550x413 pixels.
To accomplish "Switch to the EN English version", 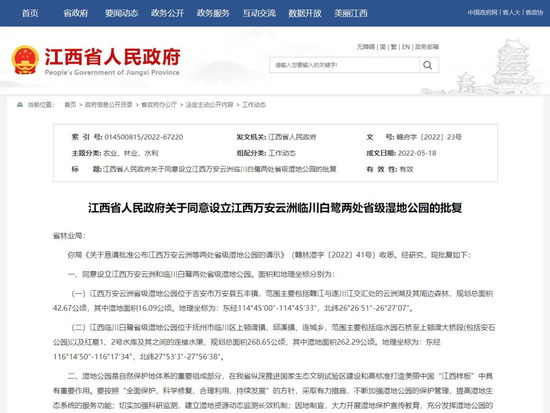I will pos(406,47).
